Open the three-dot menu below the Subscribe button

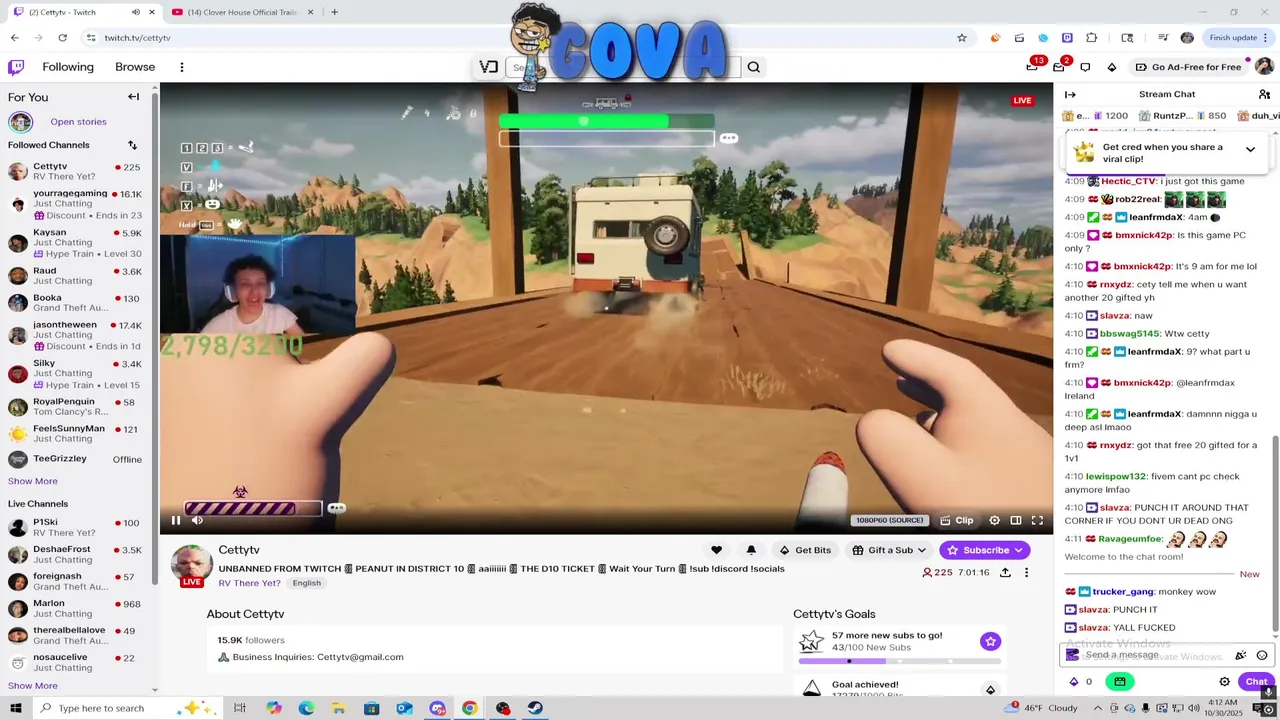click(x=1026, y=573)
